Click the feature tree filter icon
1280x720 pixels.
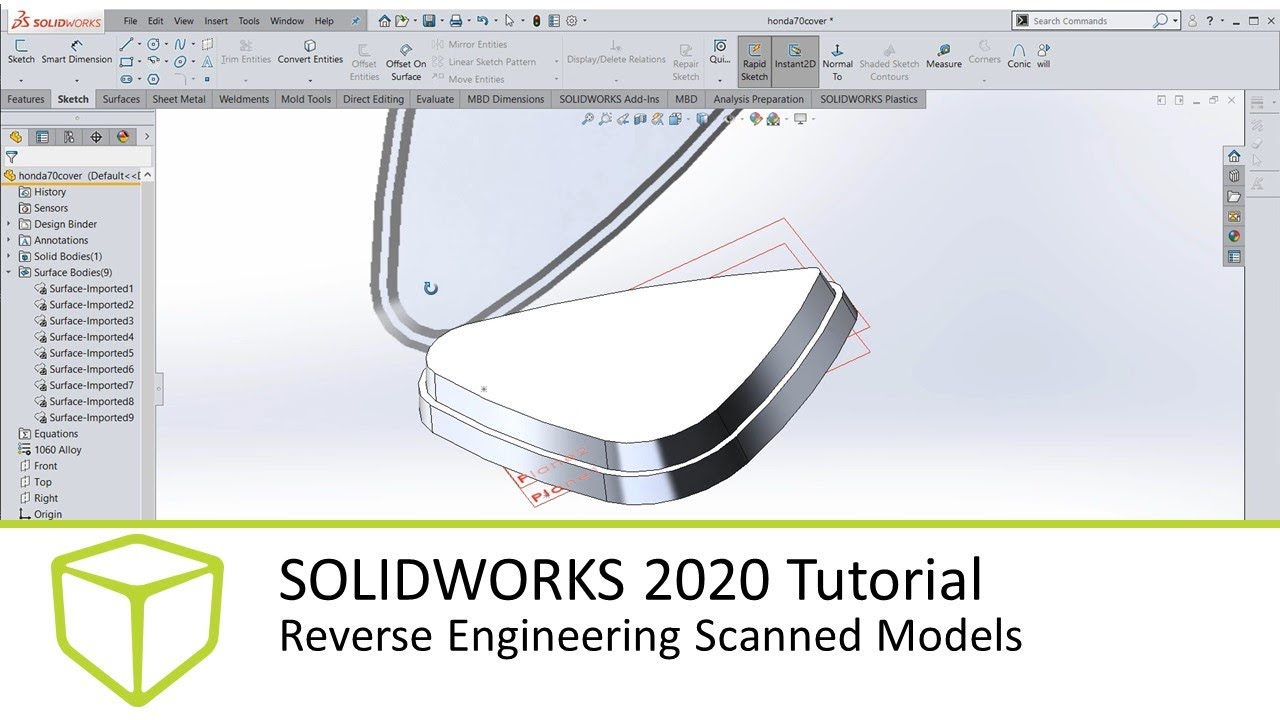pyautogui.click(x=11, y=157)
